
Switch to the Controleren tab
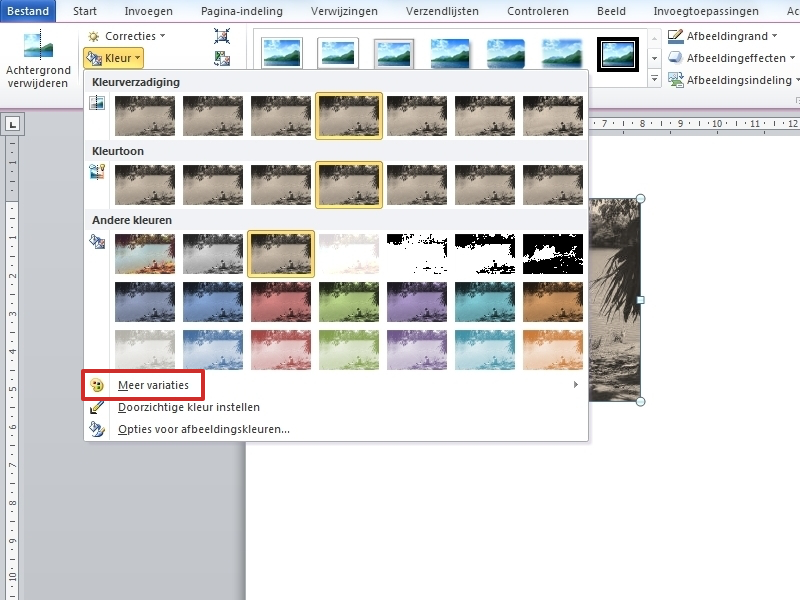(538, 11)
